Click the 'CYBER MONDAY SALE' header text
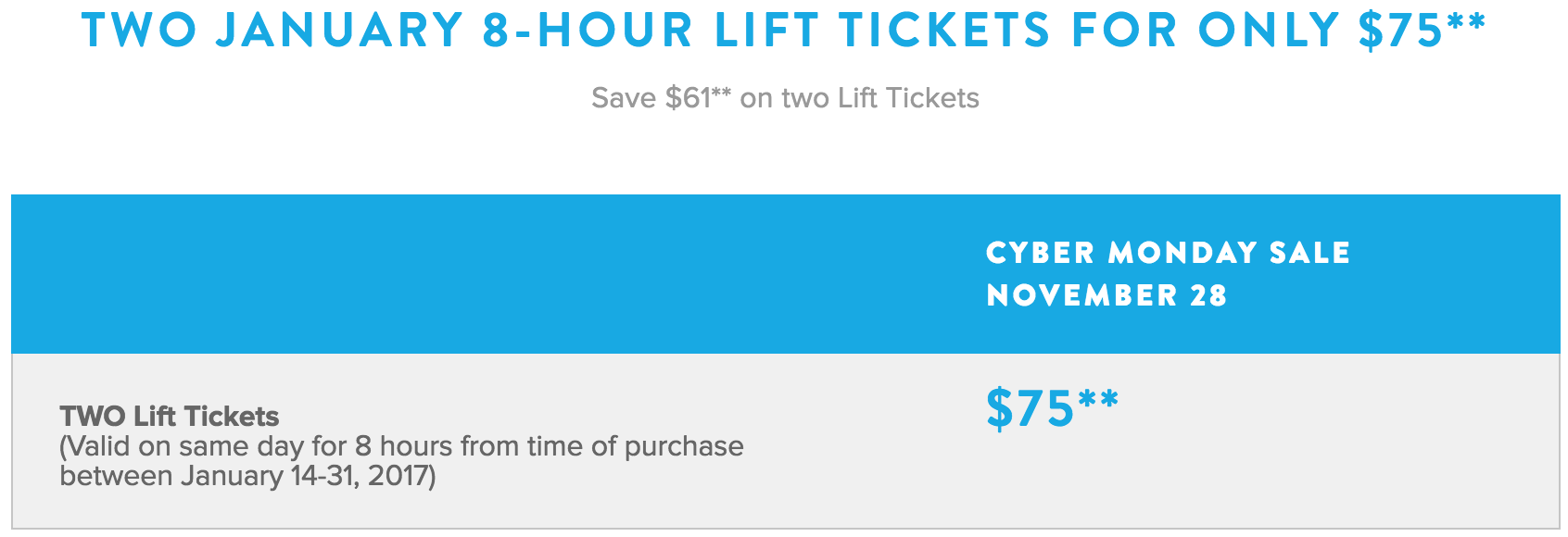This screenshot has height=537, width=1568. click(1168, 252)
